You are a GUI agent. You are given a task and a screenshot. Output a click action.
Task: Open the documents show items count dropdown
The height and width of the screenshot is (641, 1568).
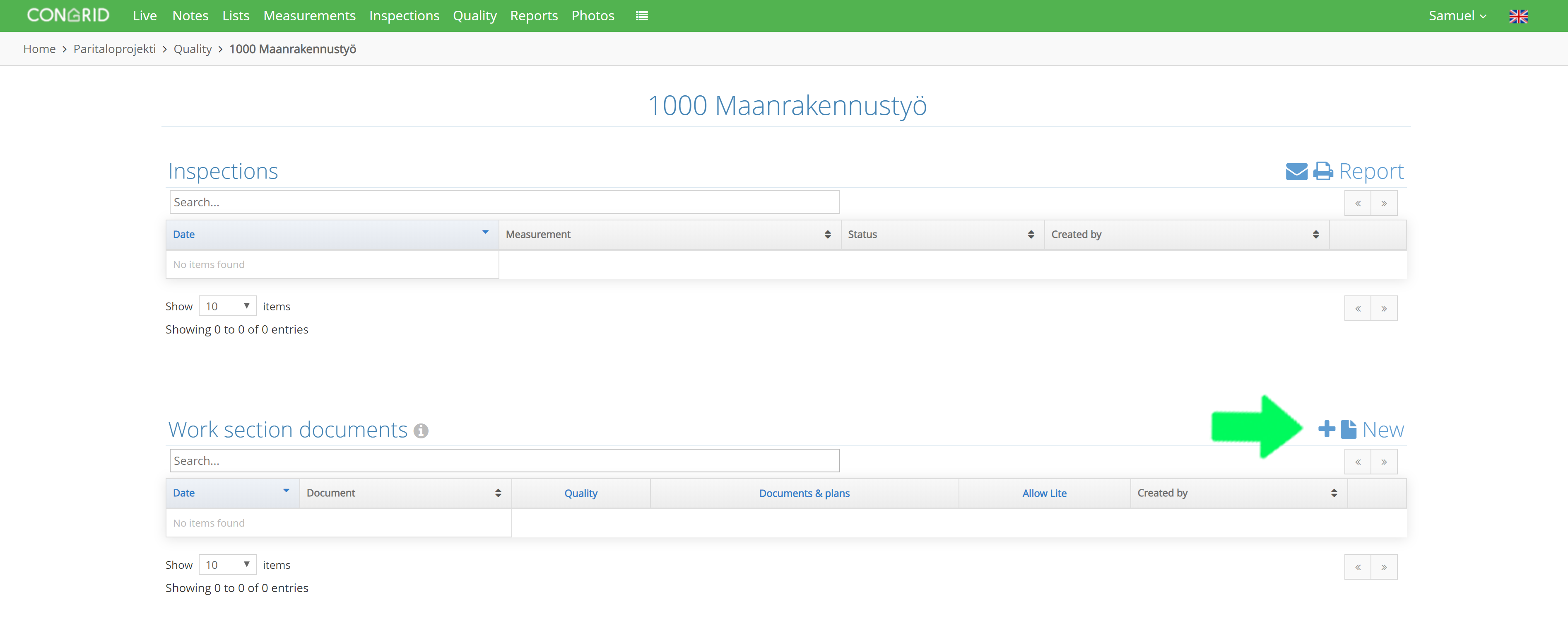tap(227, 565)
